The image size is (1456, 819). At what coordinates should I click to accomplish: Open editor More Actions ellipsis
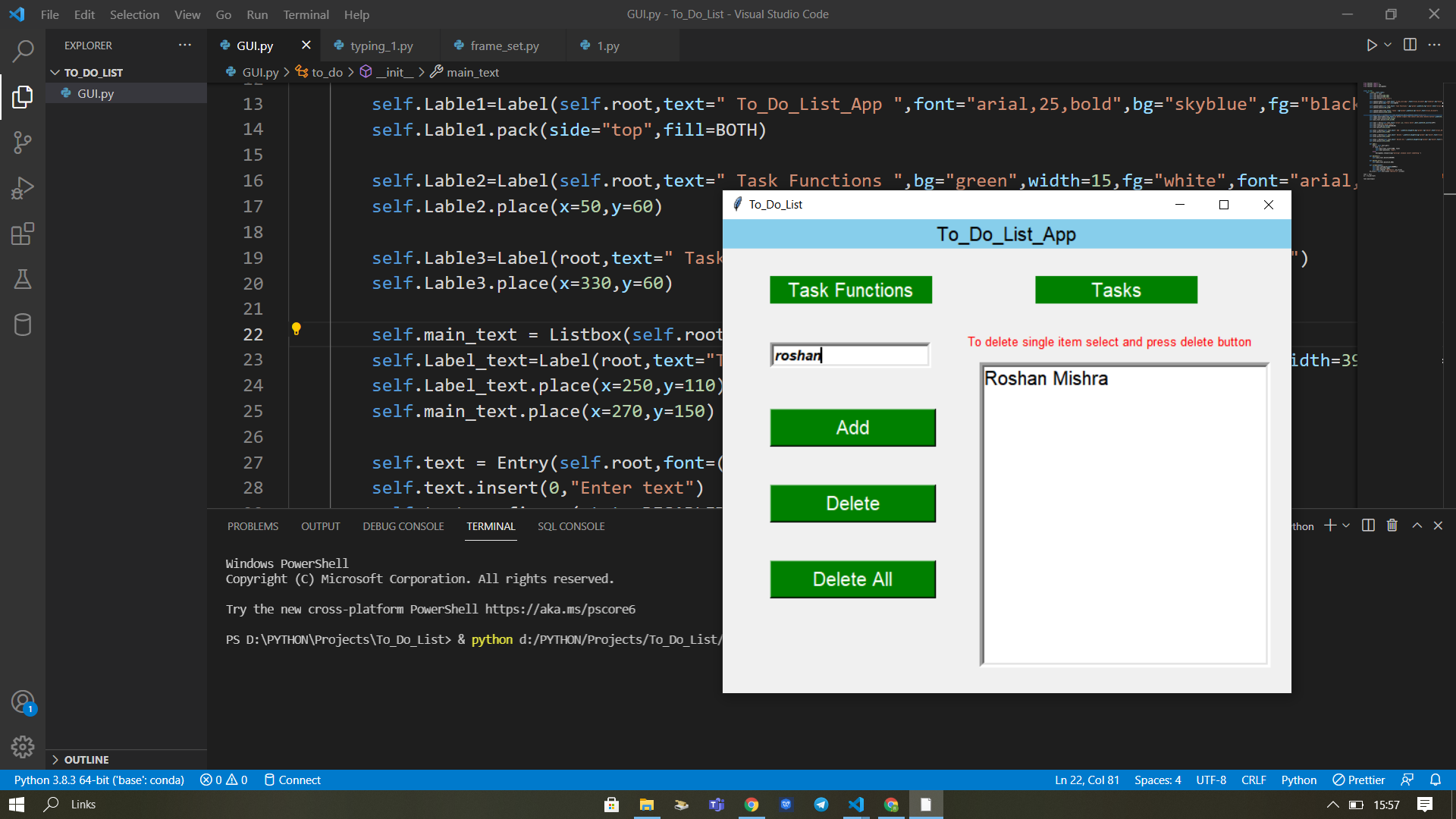[x=1434, y=45]
